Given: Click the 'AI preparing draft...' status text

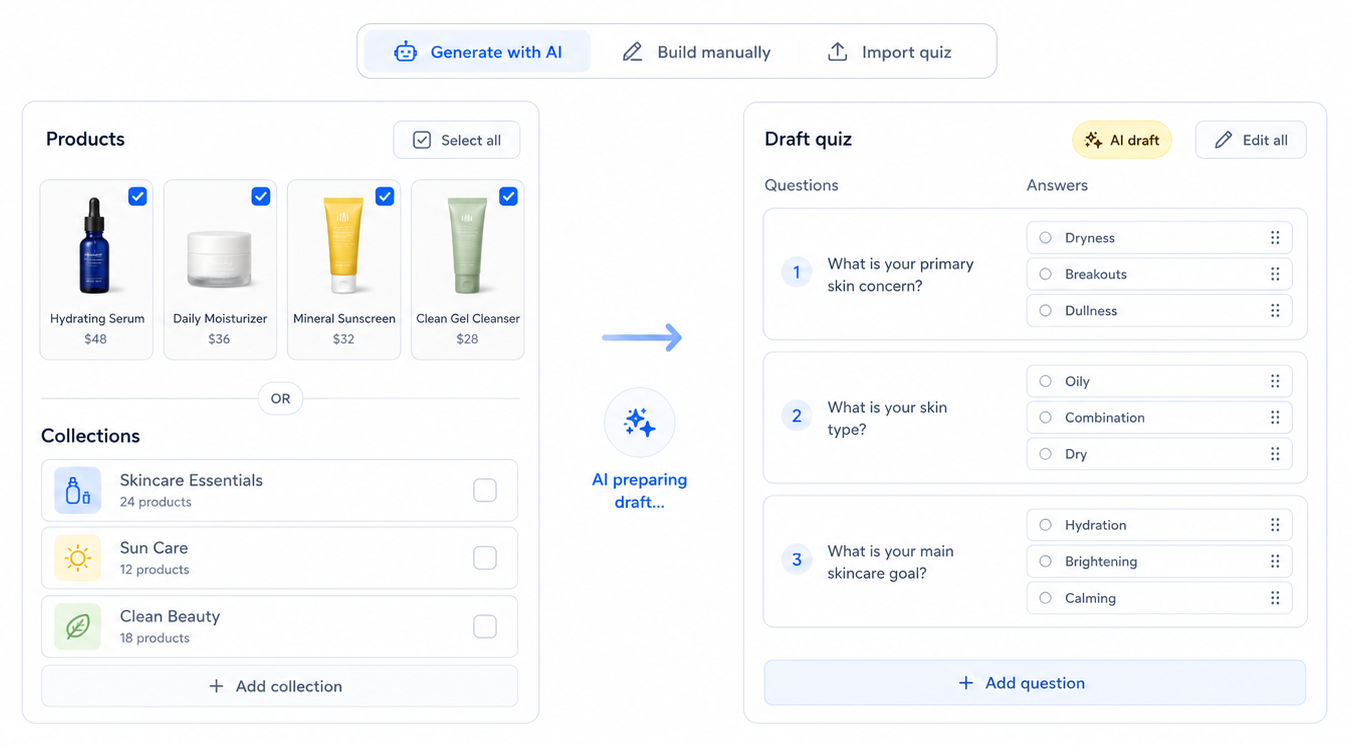Looking at the screenshot, I should 640,490.
